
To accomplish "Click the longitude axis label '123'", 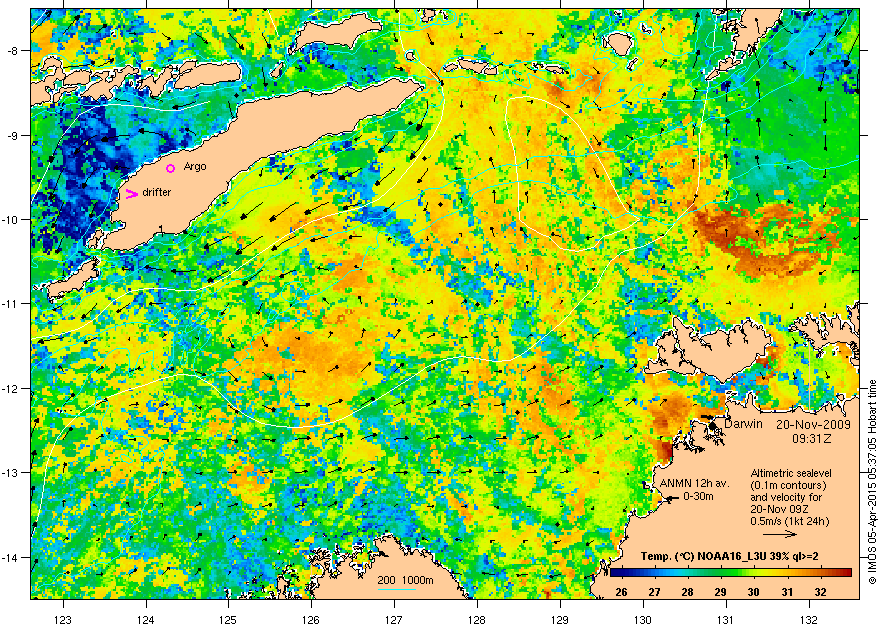I will click(63, 620).
